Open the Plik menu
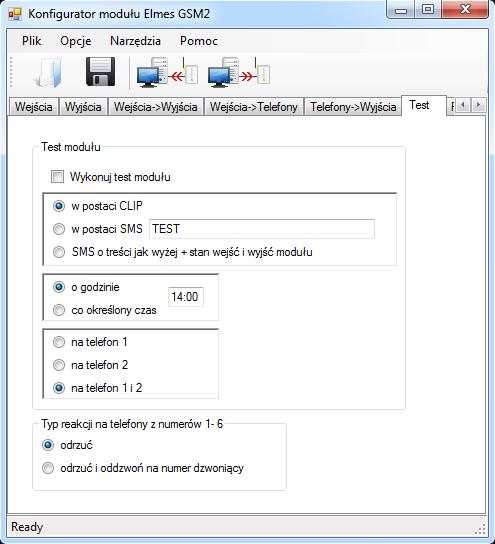Screen dimensions: 495x544 pyautogui.click(x=32, y=41)
